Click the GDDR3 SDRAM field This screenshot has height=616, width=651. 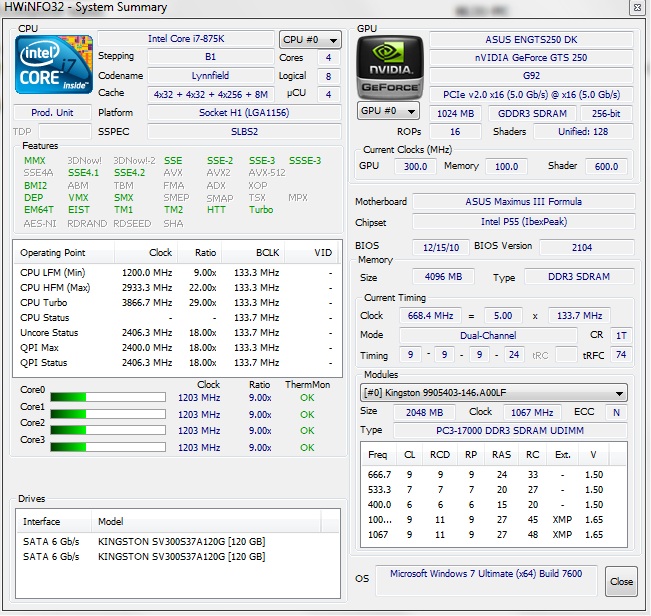tap(532, 113)
